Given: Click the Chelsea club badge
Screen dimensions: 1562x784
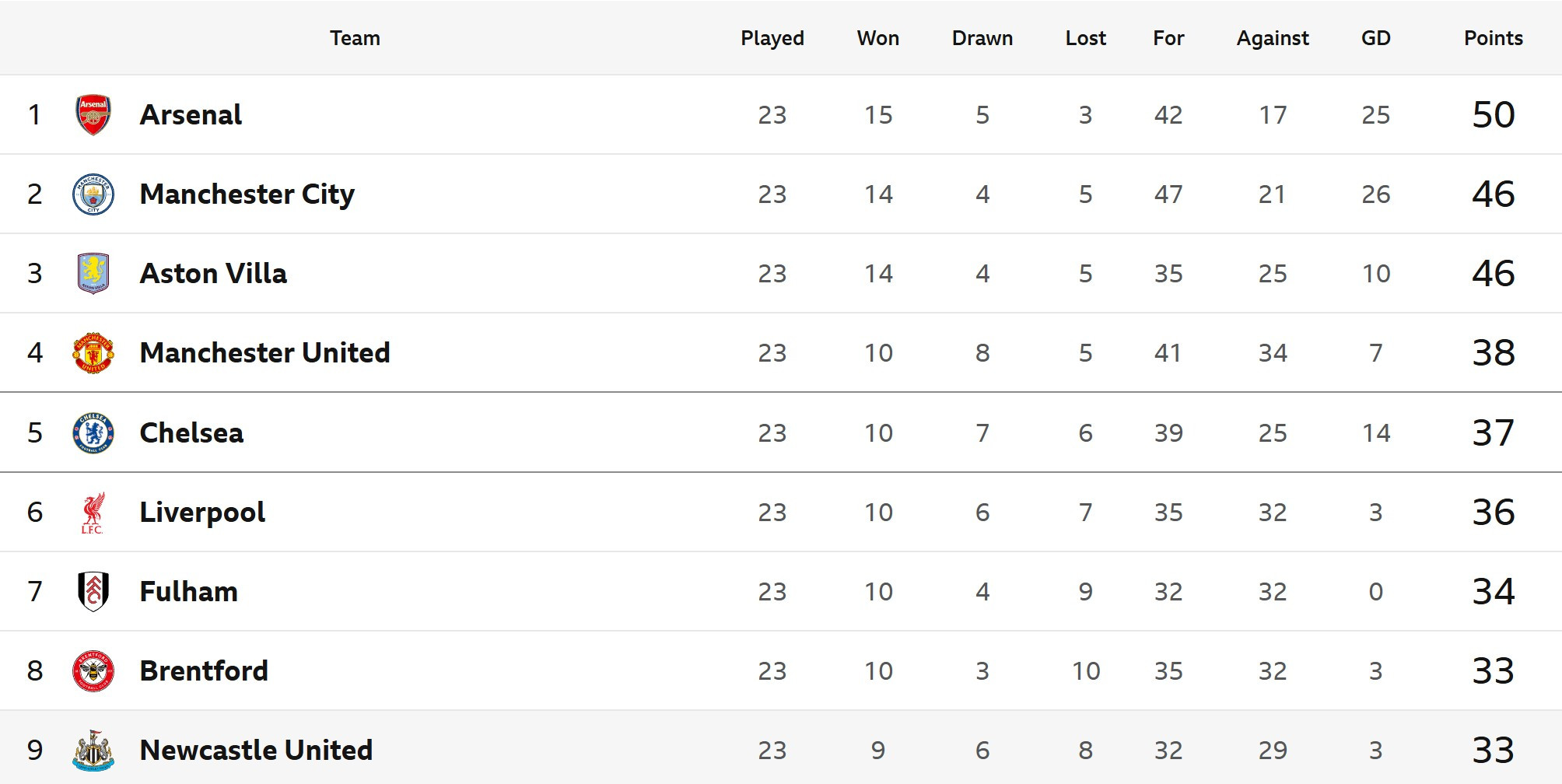Looking at the screenshot, I should click(x=93, y=433).
